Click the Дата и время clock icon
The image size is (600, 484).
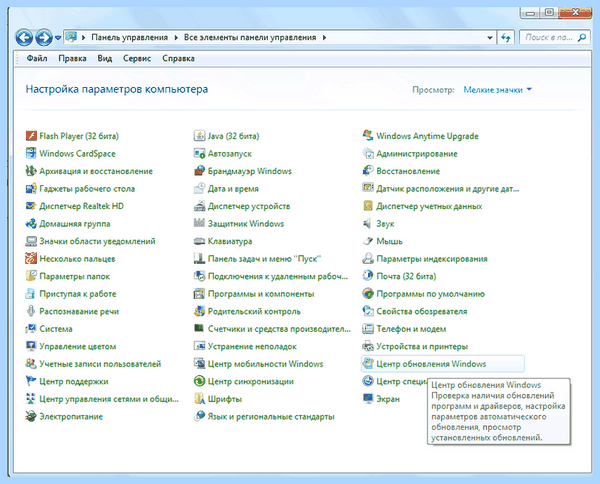(x=199, y=189)
